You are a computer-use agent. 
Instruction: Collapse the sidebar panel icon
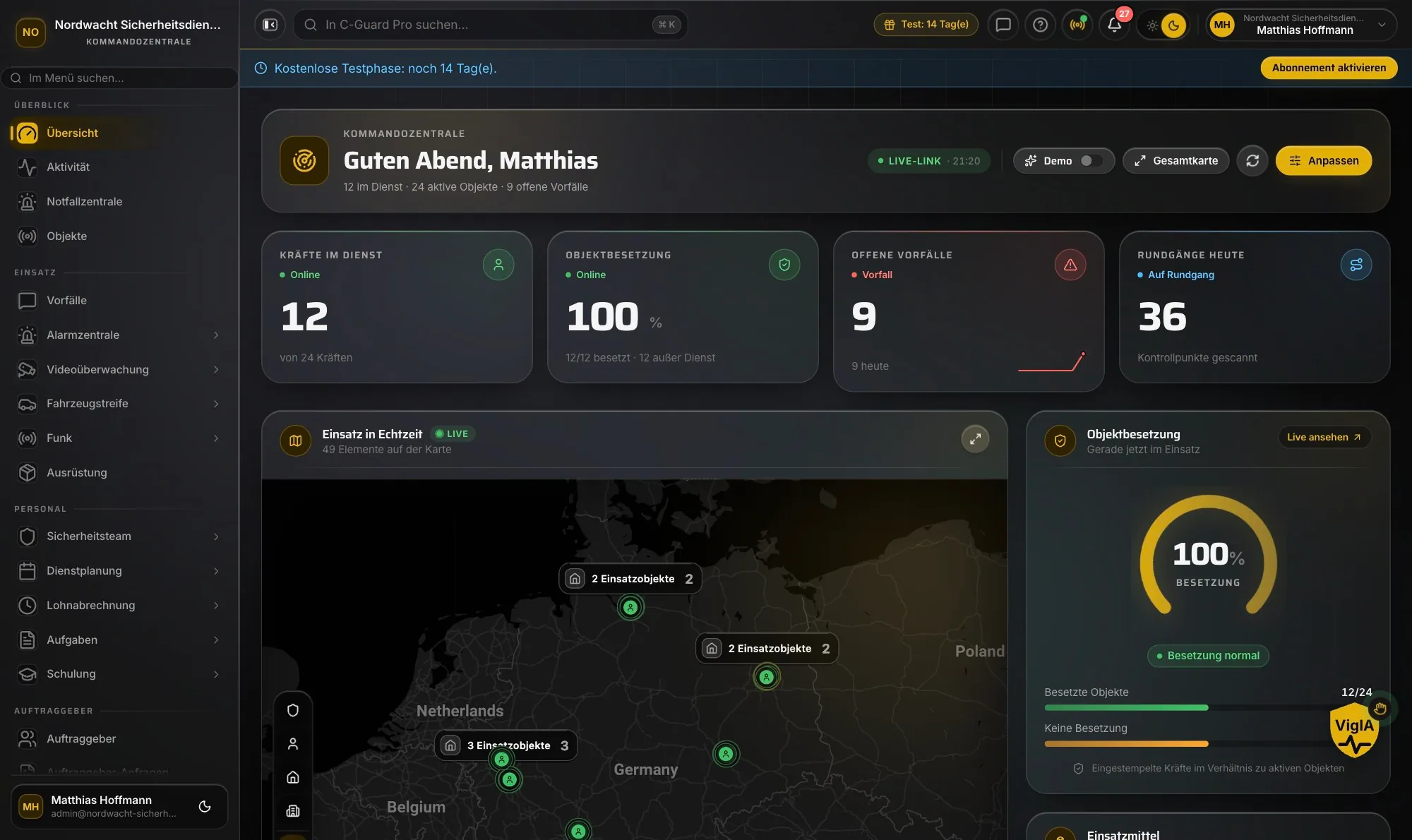pyautogui.click(x=270, y=25)
